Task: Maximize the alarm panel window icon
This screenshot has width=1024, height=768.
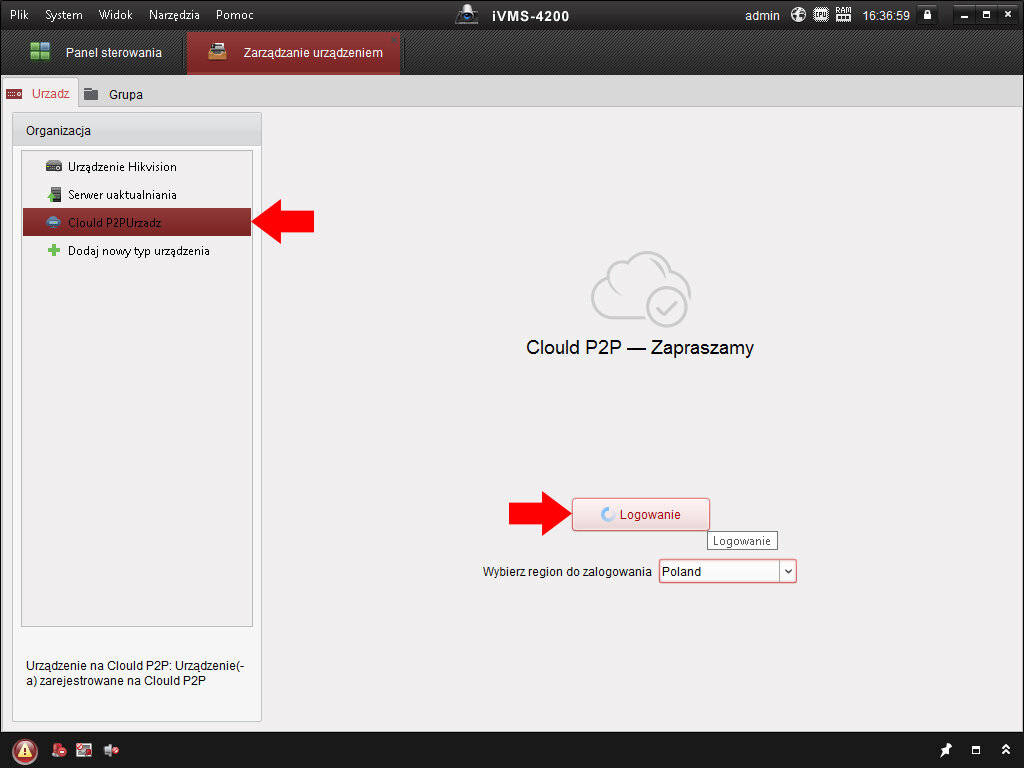Action: [x=976, y=750]
